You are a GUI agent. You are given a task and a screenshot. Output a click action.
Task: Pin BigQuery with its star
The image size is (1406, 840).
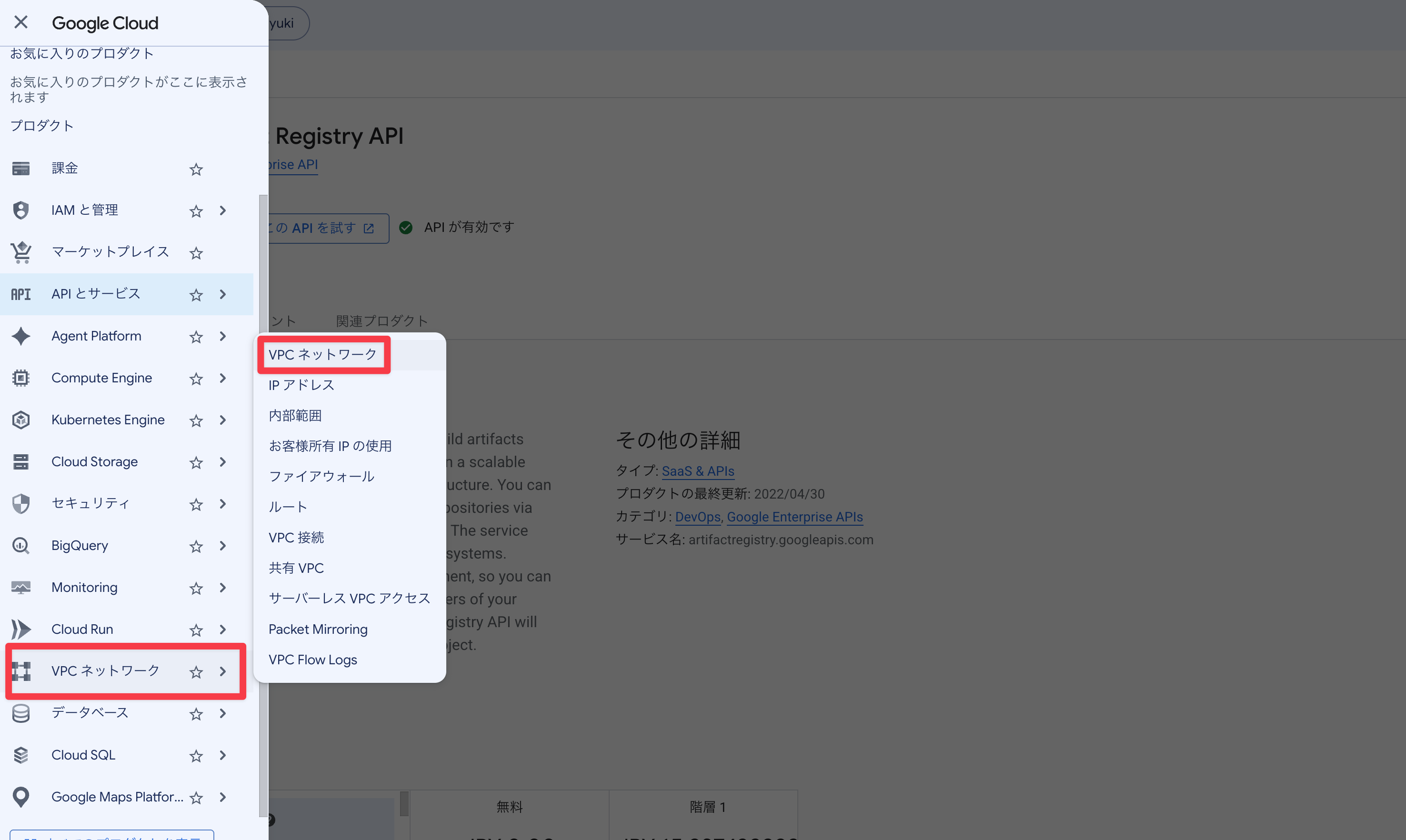click(196, 546)
